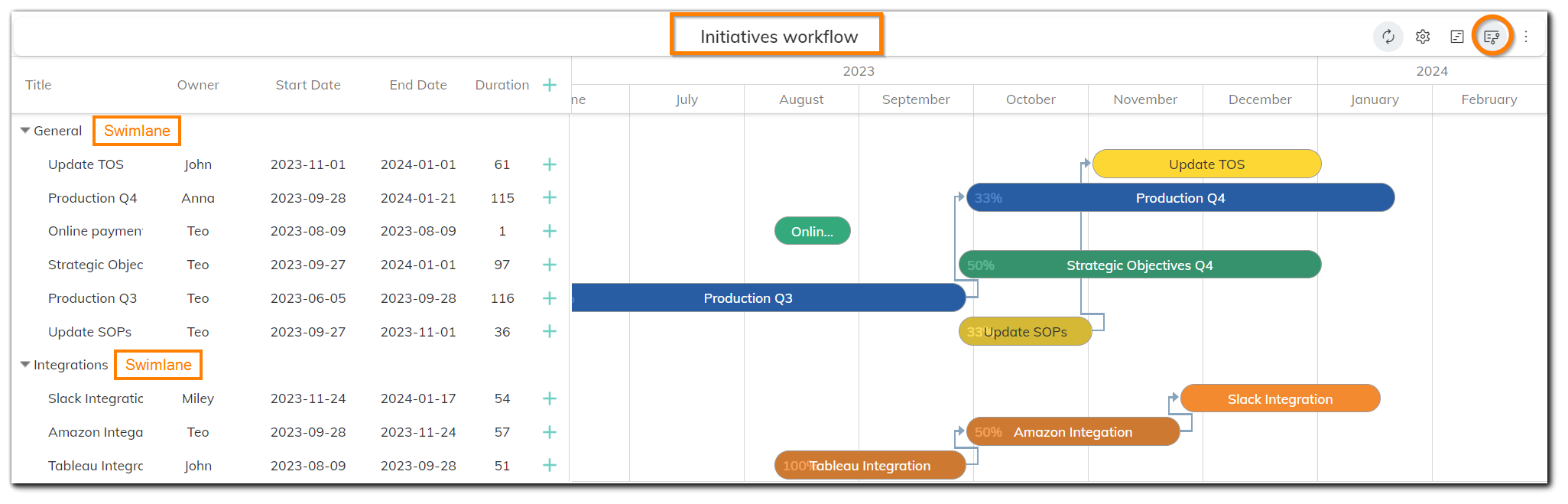1568x504 pixels.
Task: Click the highlighted swimlane configuration icon
Action: point(1492,37)
